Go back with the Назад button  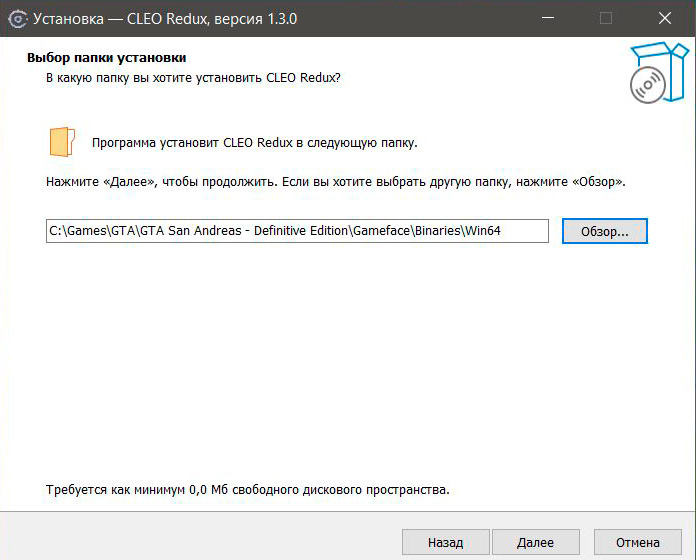[x=446, y=542]
